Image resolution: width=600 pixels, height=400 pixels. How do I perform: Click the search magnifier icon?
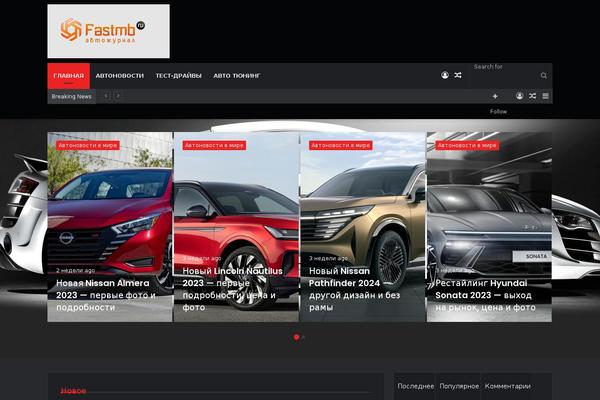(x=544, y=76)
